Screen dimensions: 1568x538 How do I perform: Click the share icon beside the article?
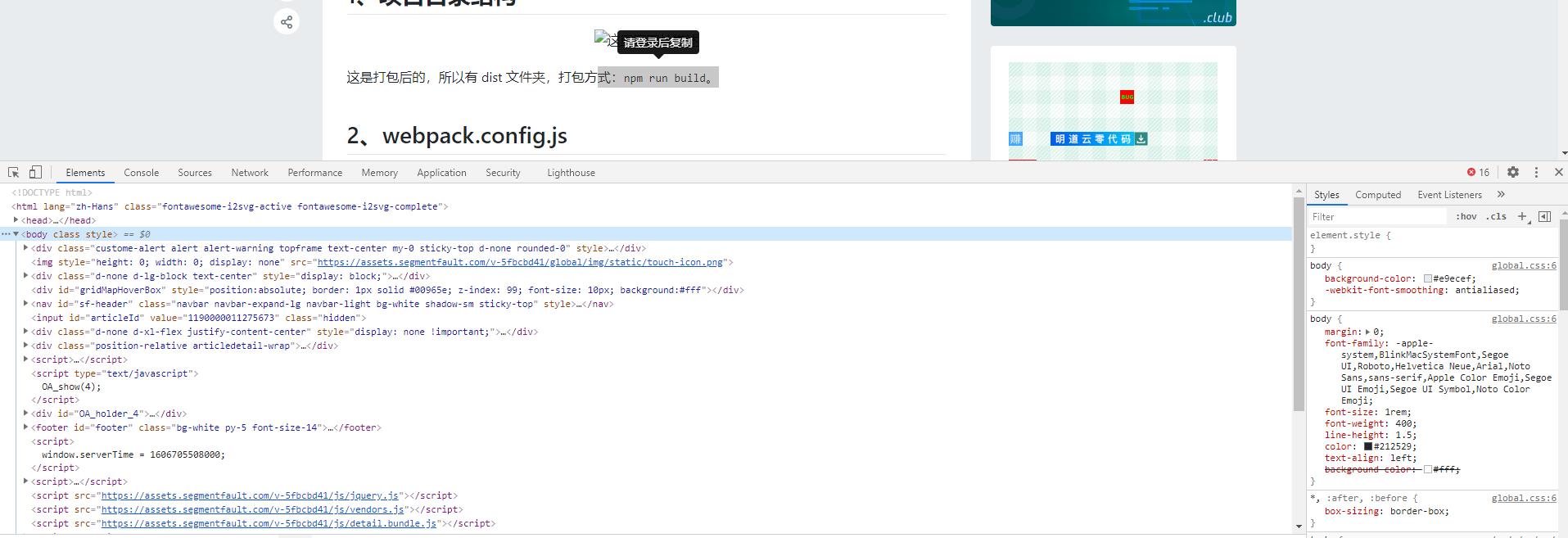(287, 22)
